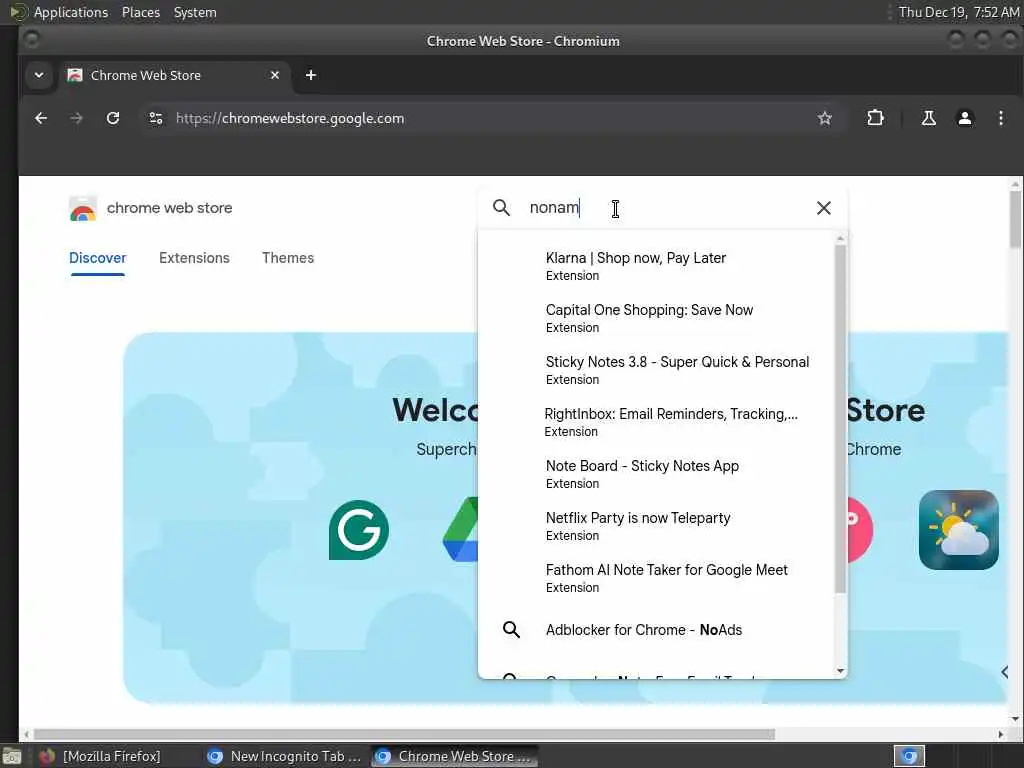Click the suggestion list scroll-up arrow
The height and width of the screenshot is (768, 1024).
click(x=840, y=238)
